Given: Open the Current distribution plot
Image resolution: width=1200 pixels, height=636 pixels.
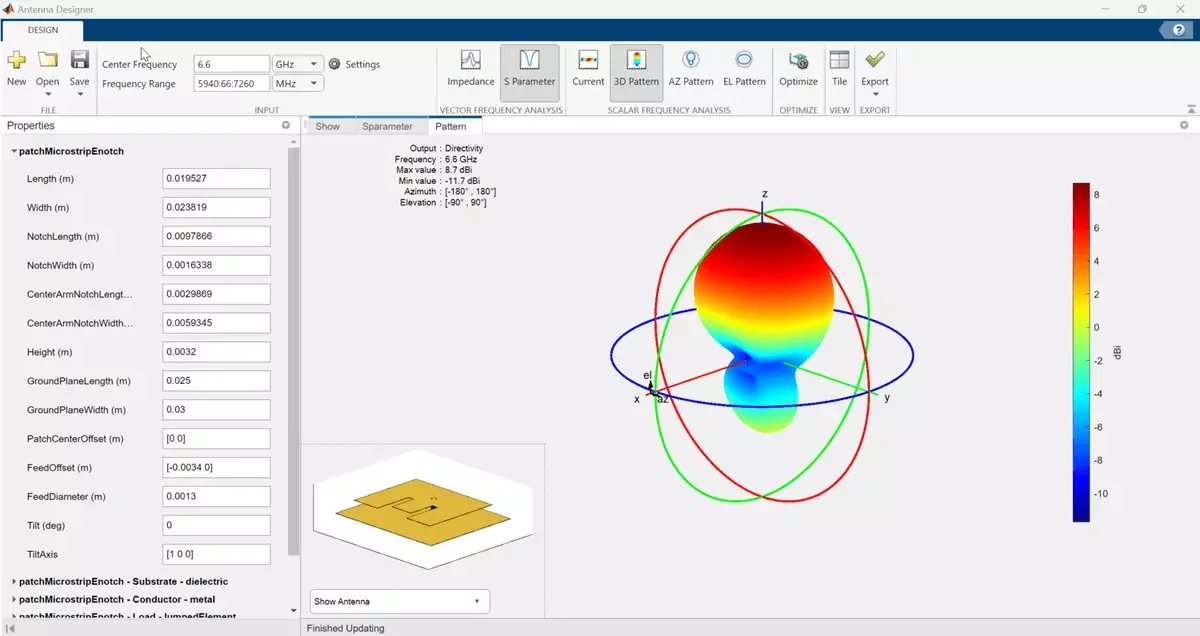Looking at the screenshot, I should pos(588,67).
